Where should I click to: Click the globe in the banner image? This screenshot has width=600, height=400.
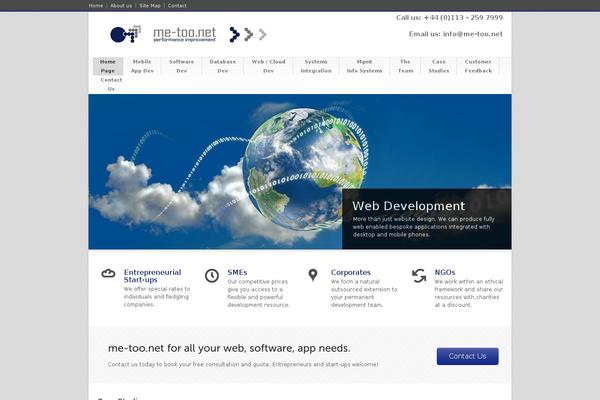pyautogui.click(x=303, y=168)
